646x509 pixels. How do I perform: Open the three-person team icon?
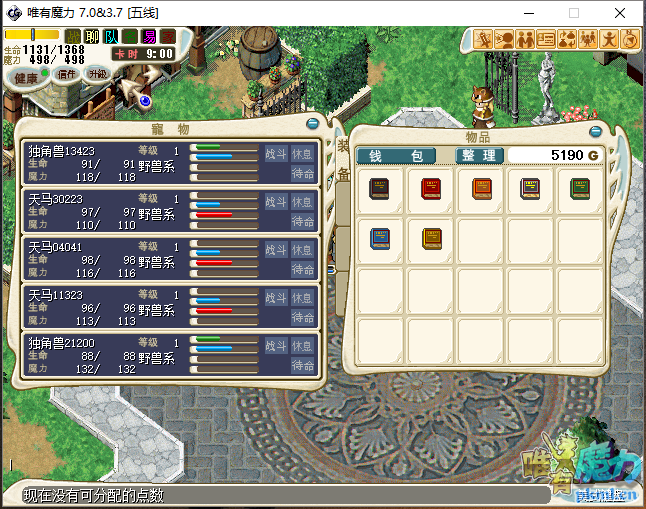click(x=588, y=39)
